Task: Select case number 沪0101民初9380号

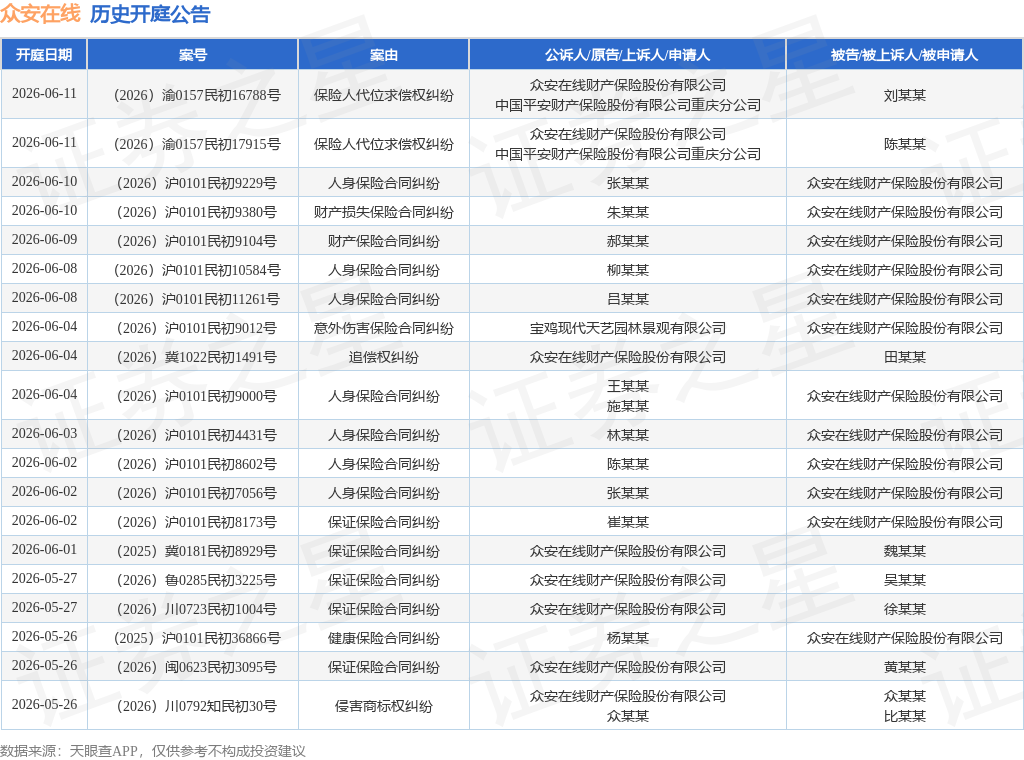Action: pyautogui.click(x=197, y=212)
